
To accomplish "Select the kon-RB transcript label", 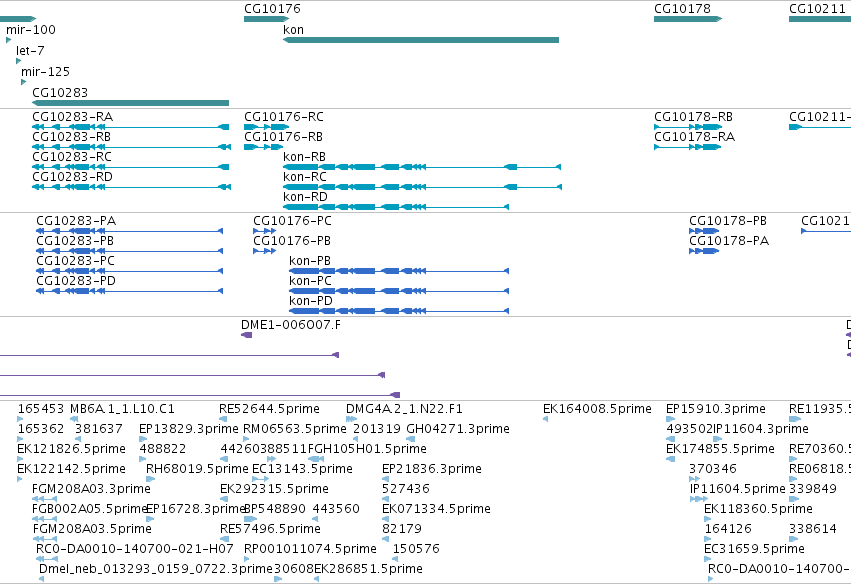I will (304, 157).
